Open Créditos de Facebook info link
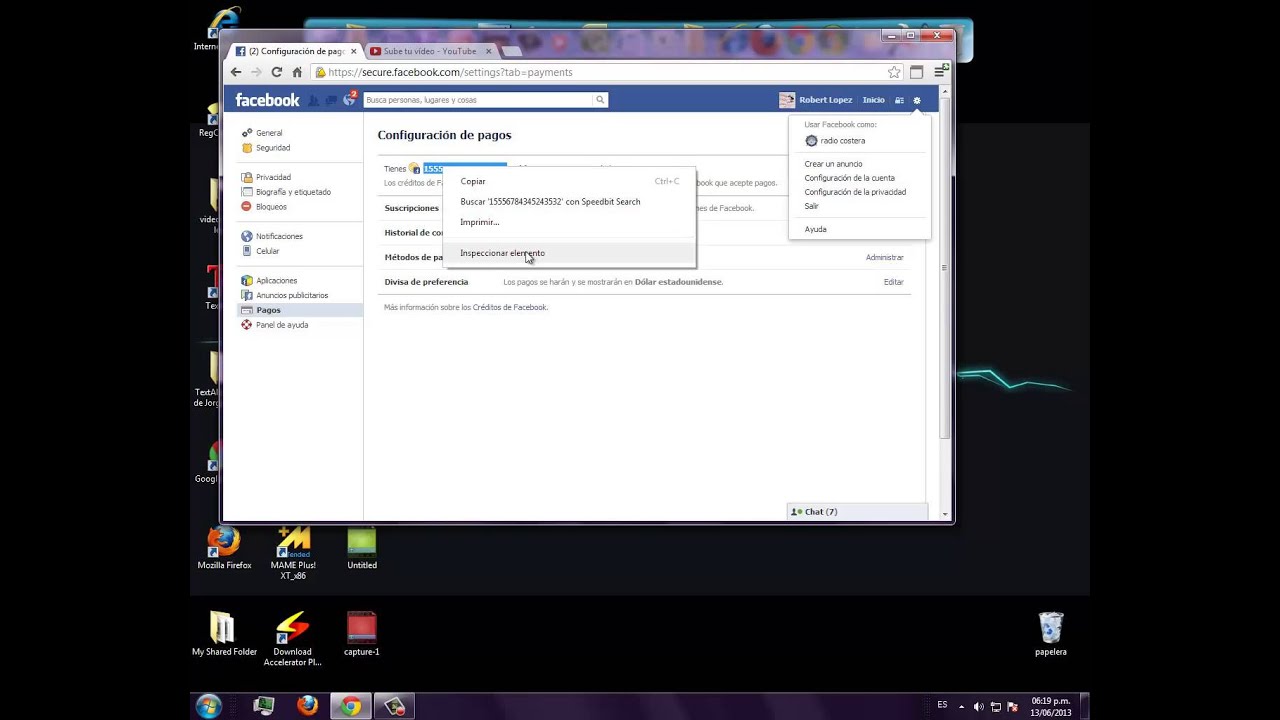 [509, 307]
